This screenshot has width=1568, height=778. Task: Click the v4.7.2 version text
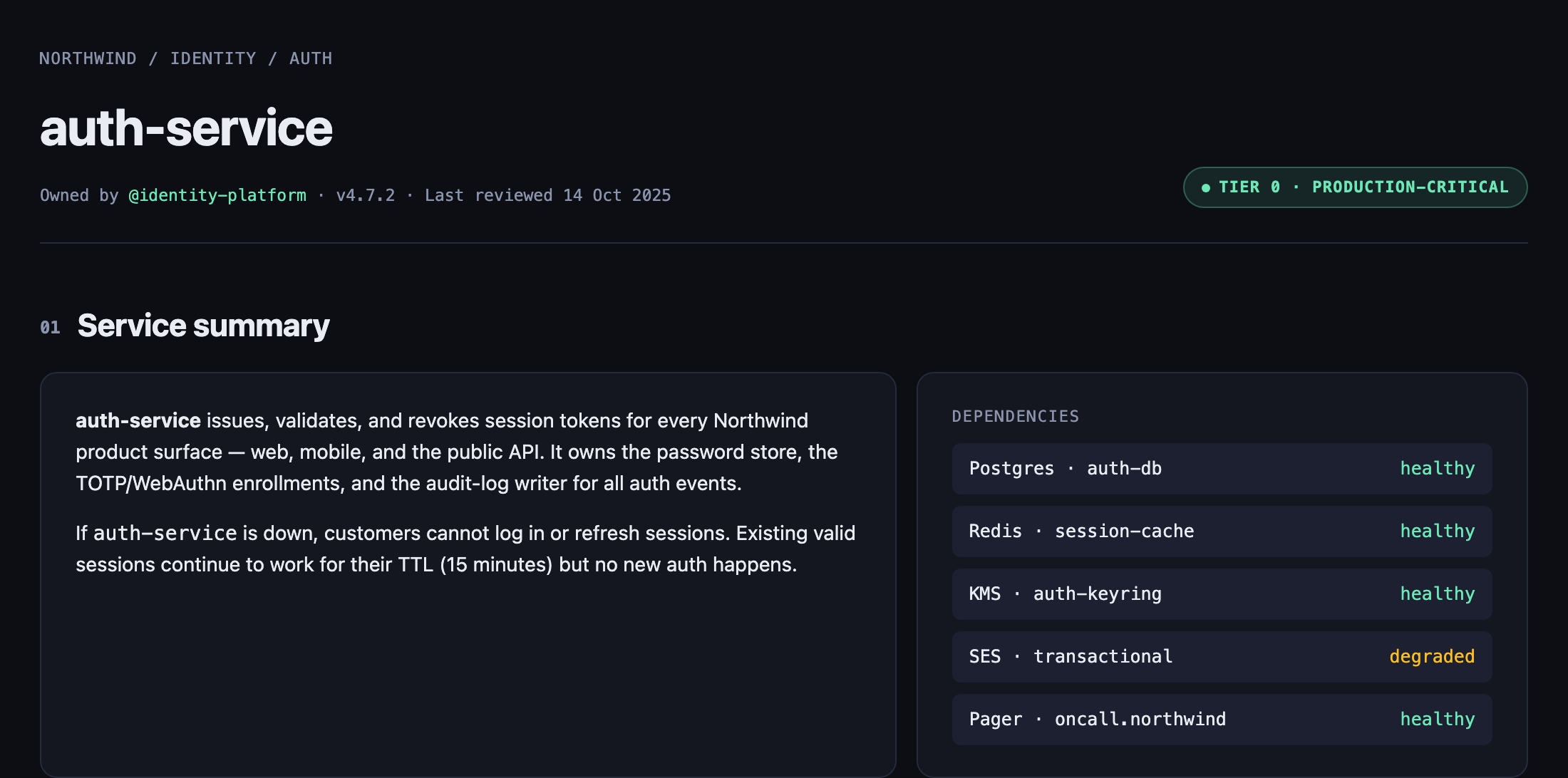coord(366,195)
